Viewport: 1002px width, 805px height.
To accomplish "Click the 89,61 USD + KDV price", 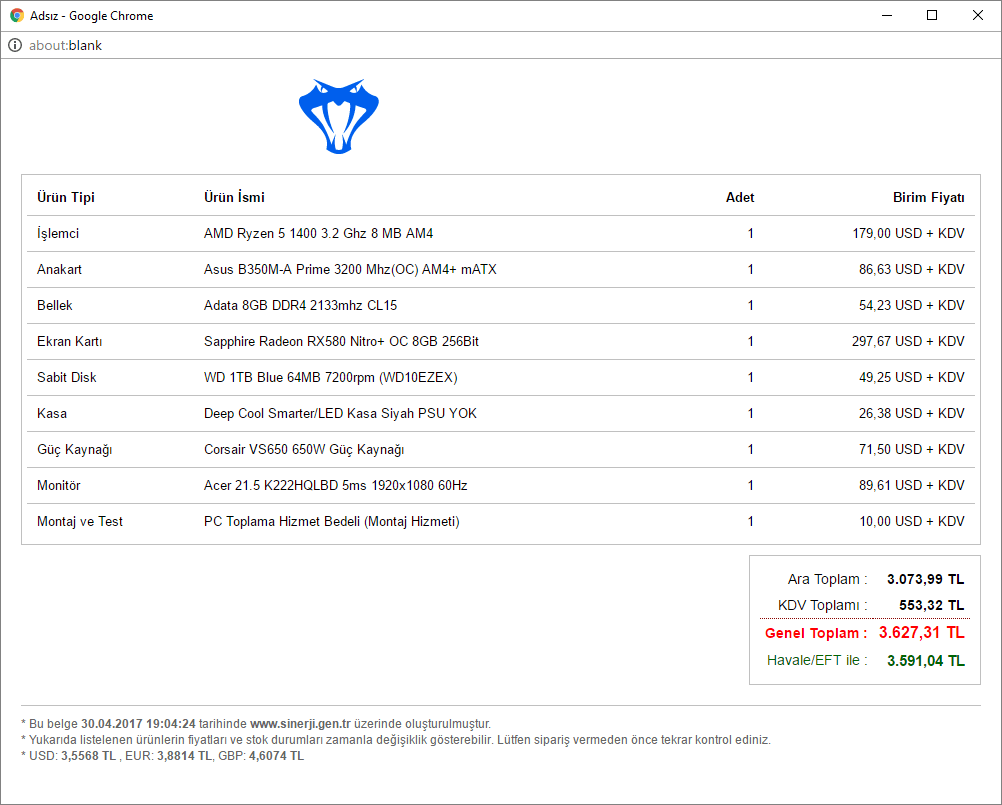I will point(912,486).
